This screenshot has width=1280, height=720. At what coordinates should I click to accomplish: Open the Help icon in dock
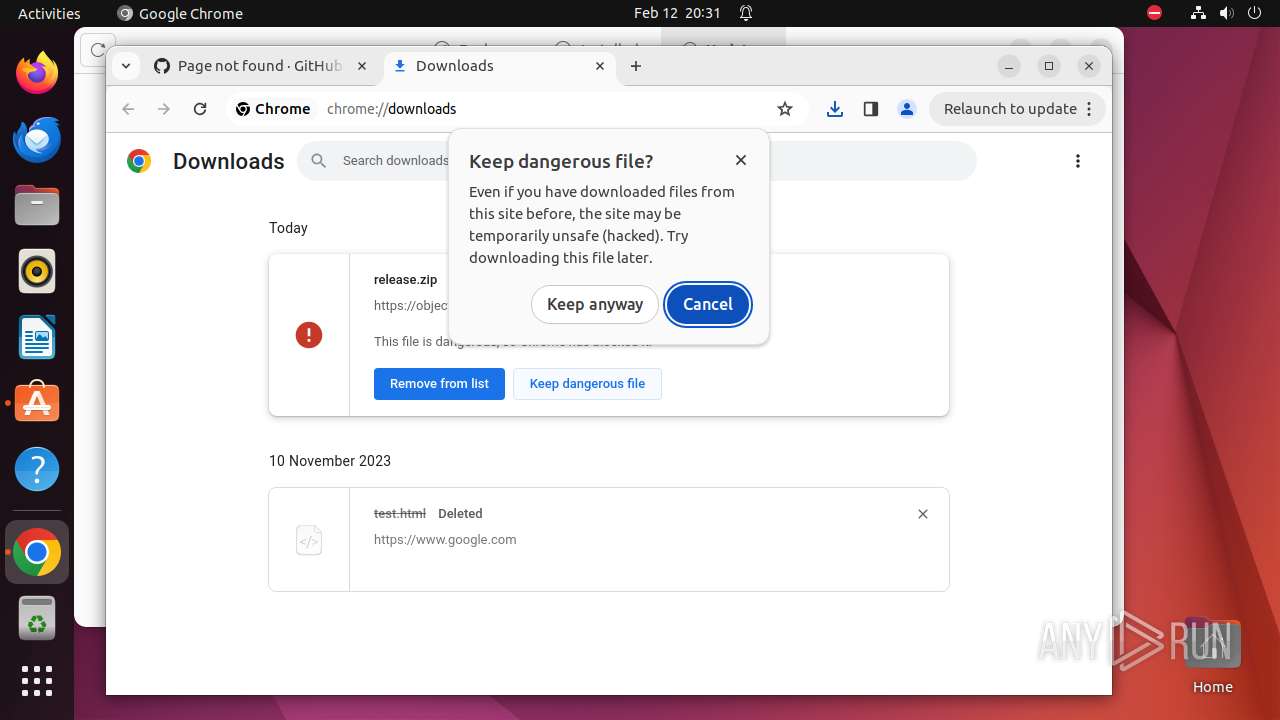click(x=37, y=469)
